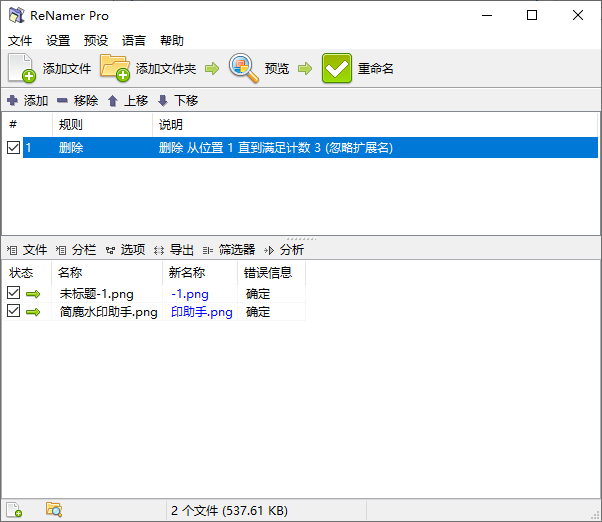Click the new name -1.png
602x522 pixels.
(190, 294)
